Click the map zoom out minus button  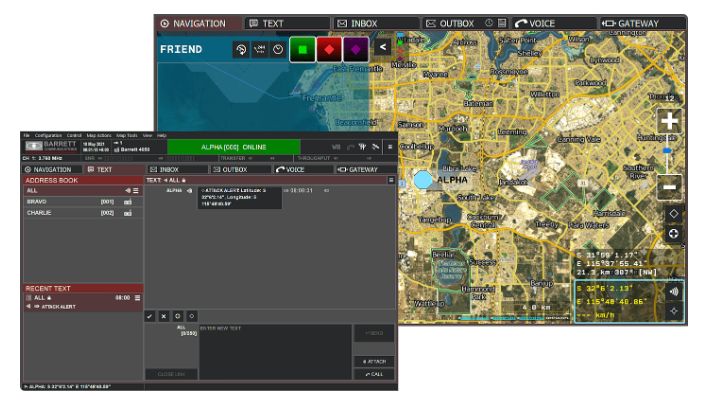(x=670, y=186)
